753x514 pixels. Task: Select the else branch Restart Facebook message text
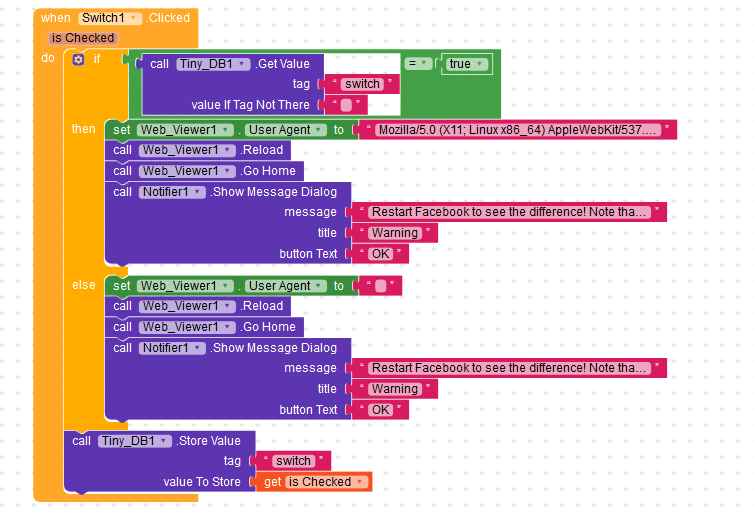[x=509, y=368]
